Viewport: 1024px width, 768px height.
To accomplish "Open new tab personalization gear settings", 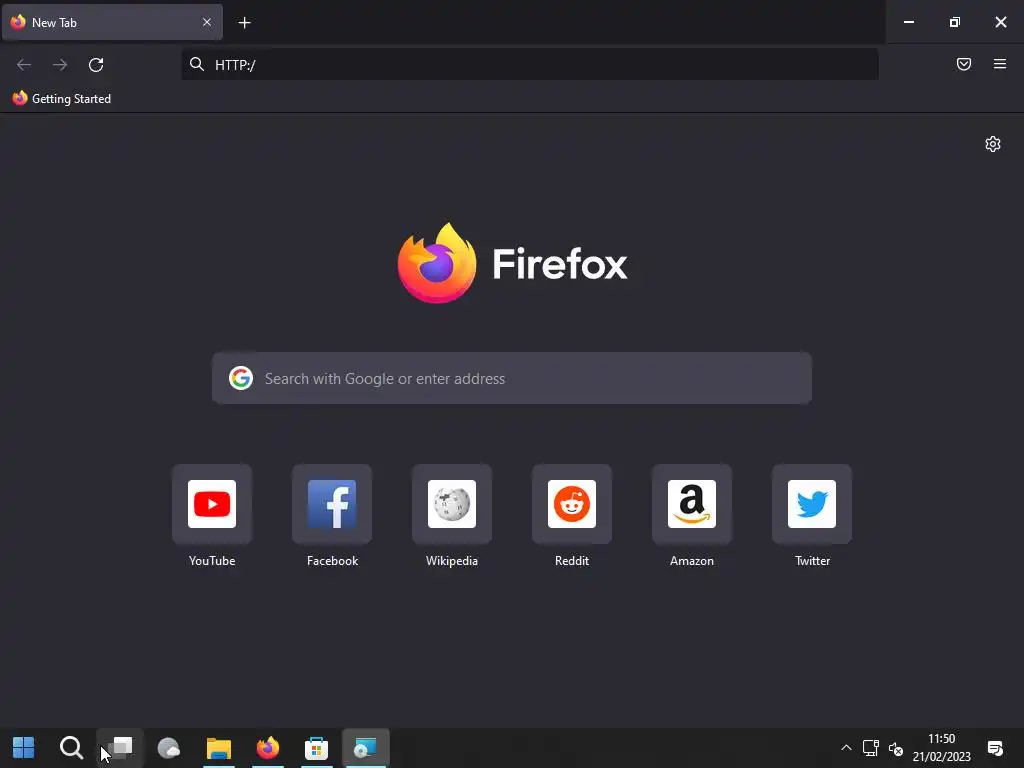I will (993, 144).
